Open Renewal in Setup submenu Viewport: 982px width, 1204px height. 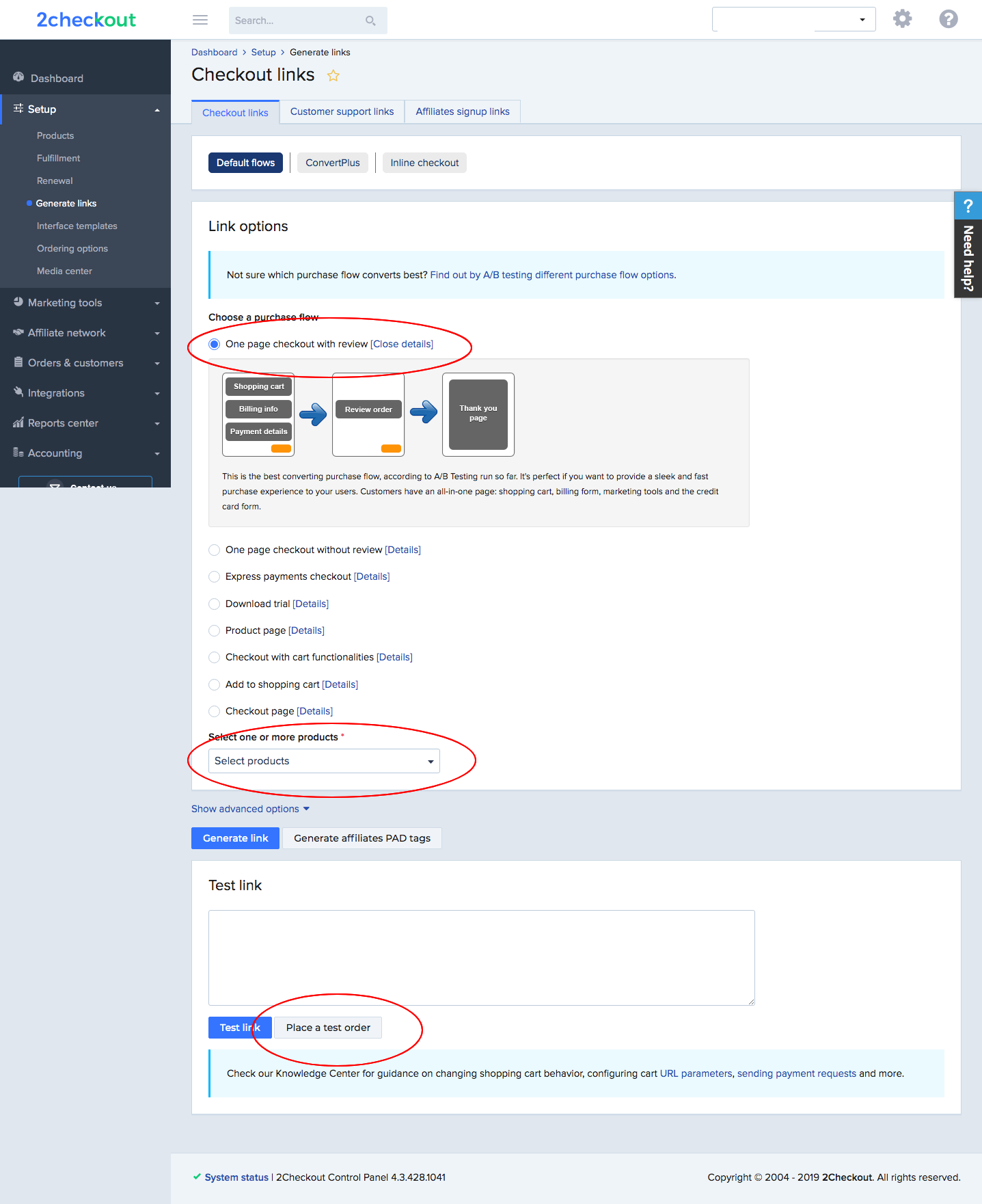click(x=55, y=180)
